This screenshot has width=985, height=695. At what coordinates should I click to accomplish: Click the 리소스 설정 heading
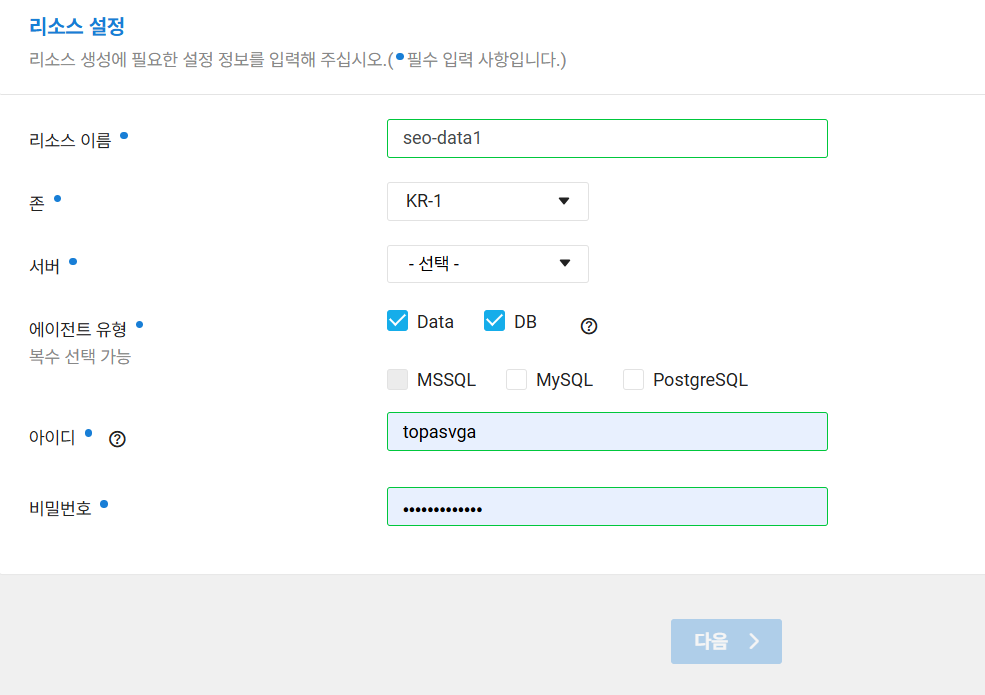(x=77, y=26)
